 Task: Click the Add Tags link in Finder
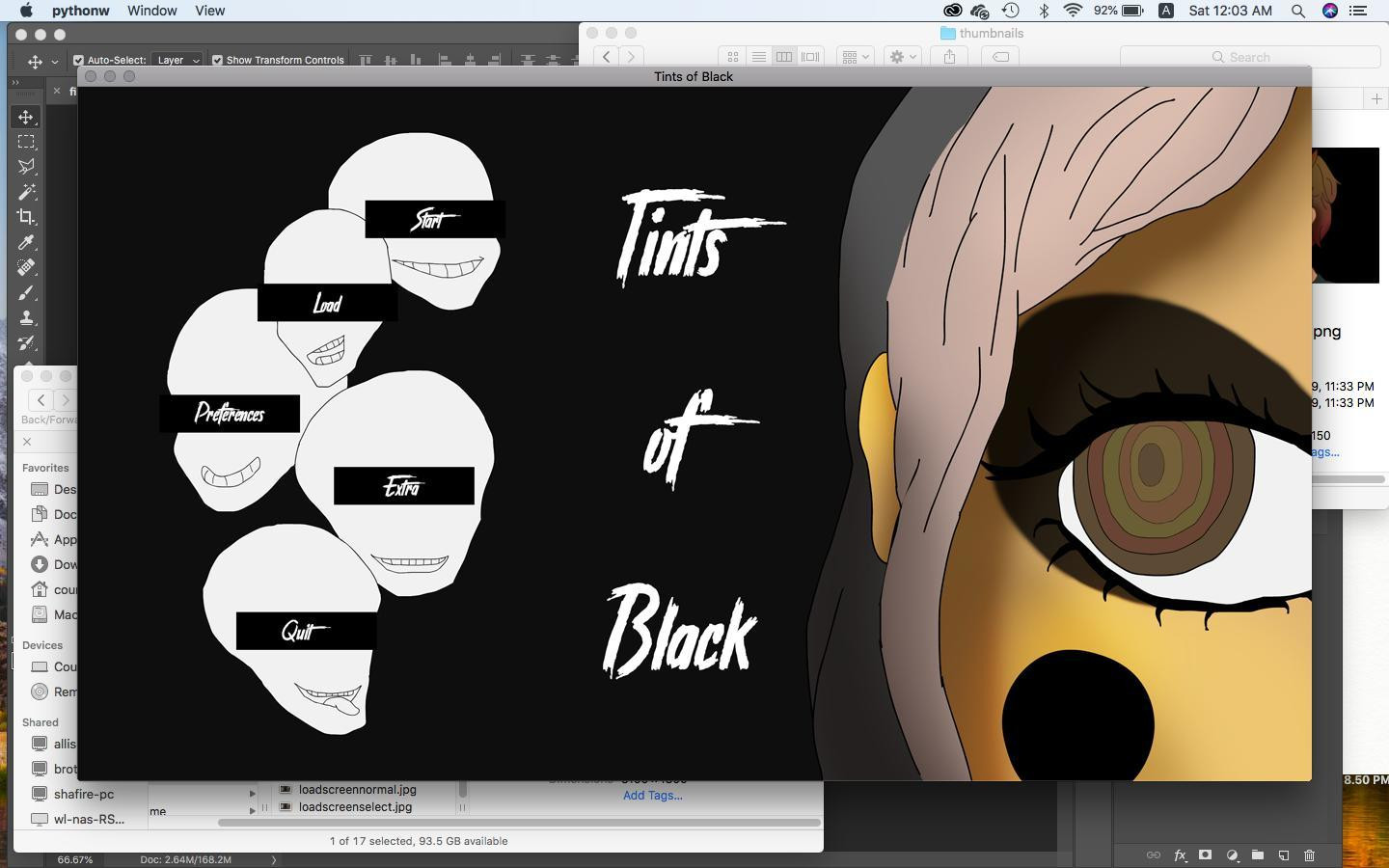[x=652, y=796]
